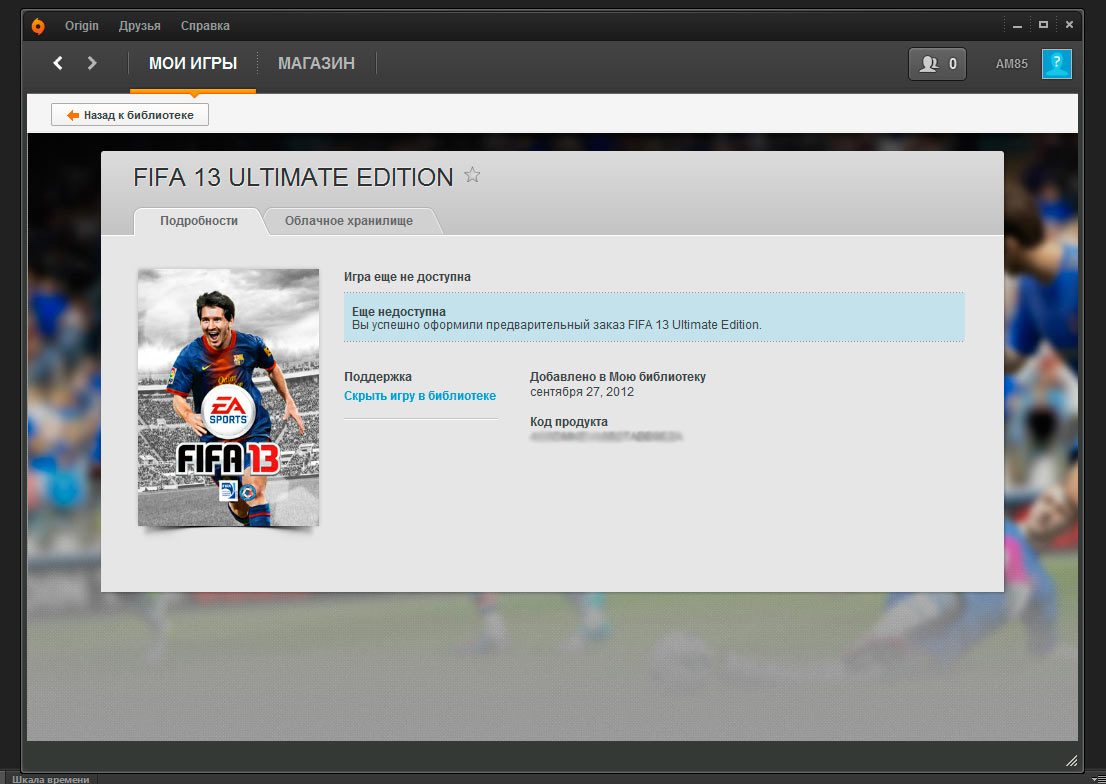Click the Код продукта label
This screenshot has height=784, width=1106.
coord(569,422)
